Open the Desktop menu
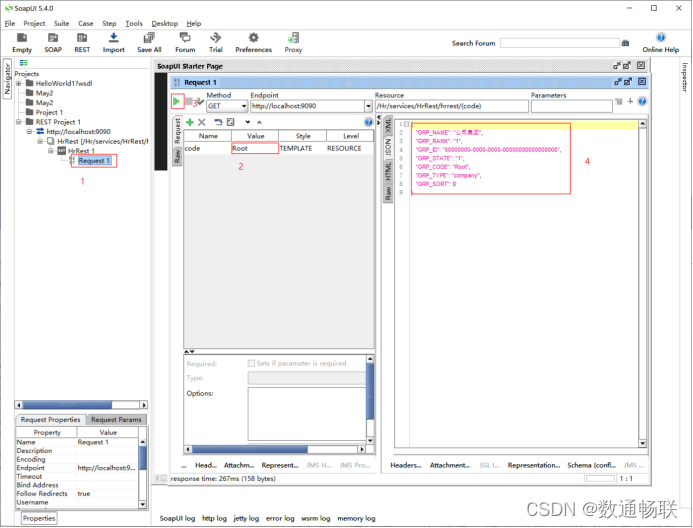The image size is (693, 528). (x=164, y=23)
